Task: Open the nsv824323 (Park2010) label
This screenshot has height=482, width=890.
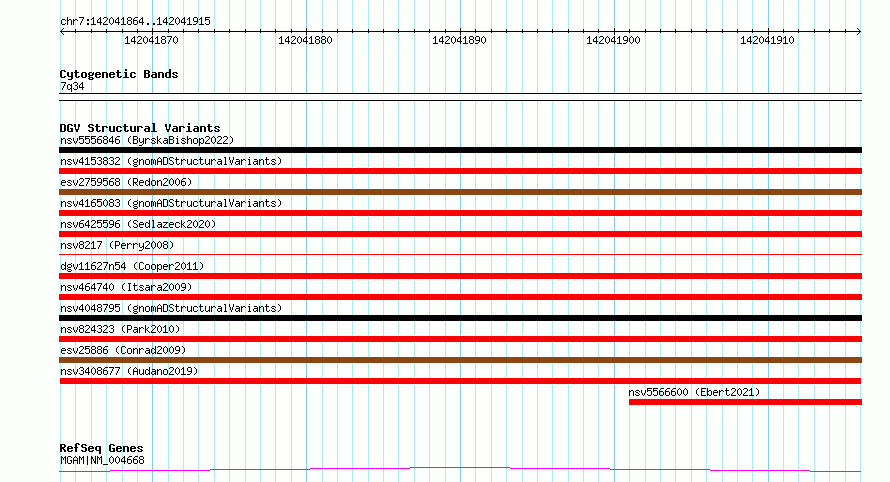Action: click(x=120, y=329)
